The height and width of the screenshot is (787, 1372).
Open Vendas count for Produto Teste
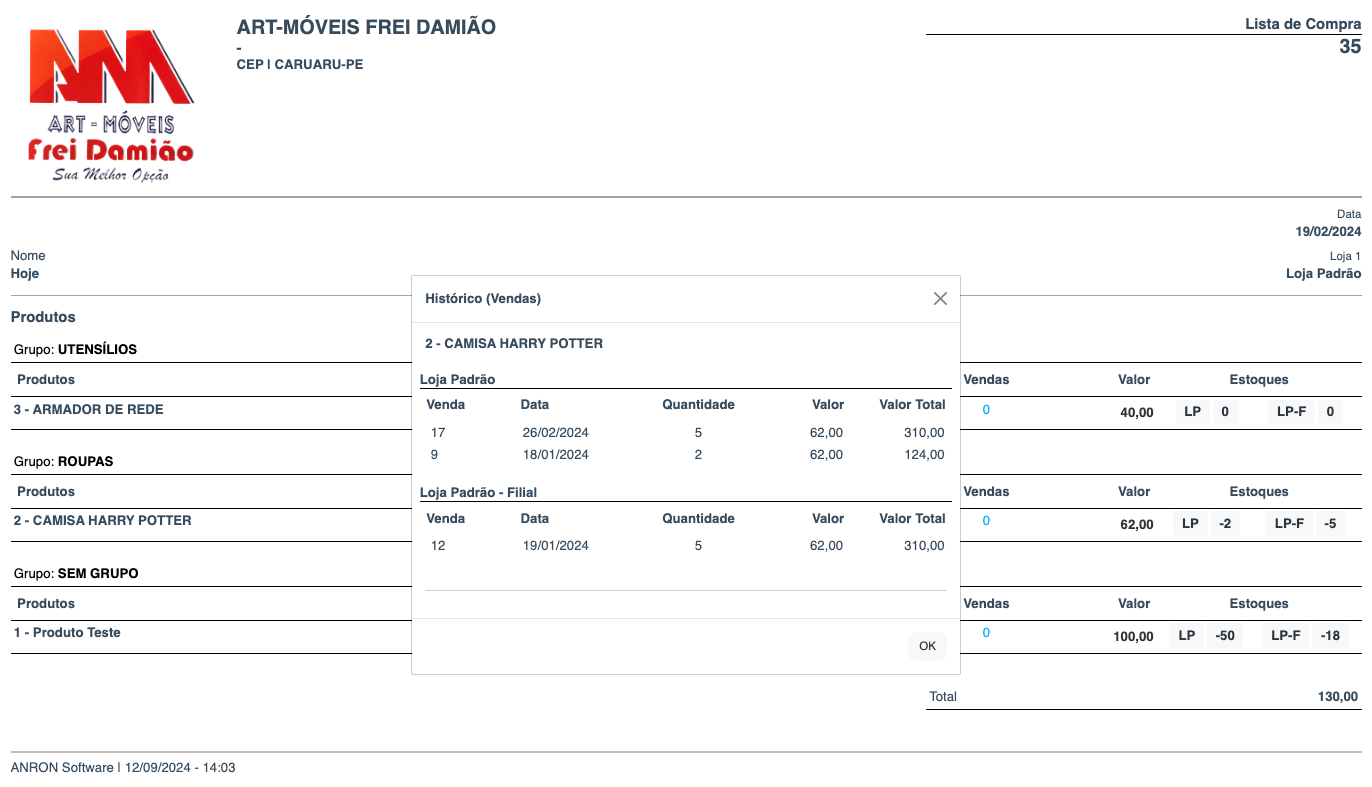coord(986,633)
